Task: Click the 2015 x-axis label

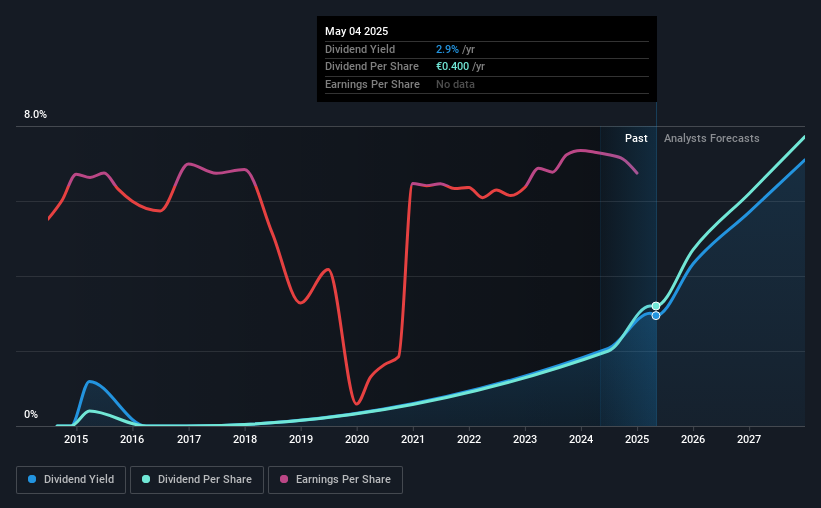Action: [x=76, y=439]
